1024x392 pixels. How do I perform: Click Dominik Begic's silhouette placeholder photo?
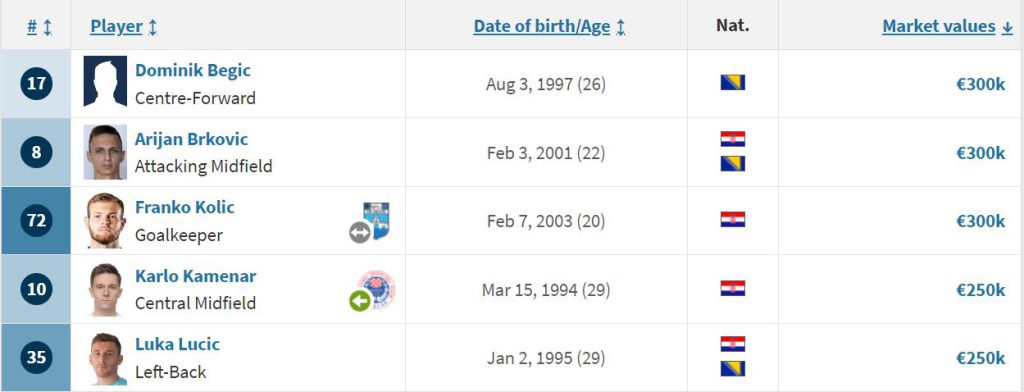[x=105, y=81]
